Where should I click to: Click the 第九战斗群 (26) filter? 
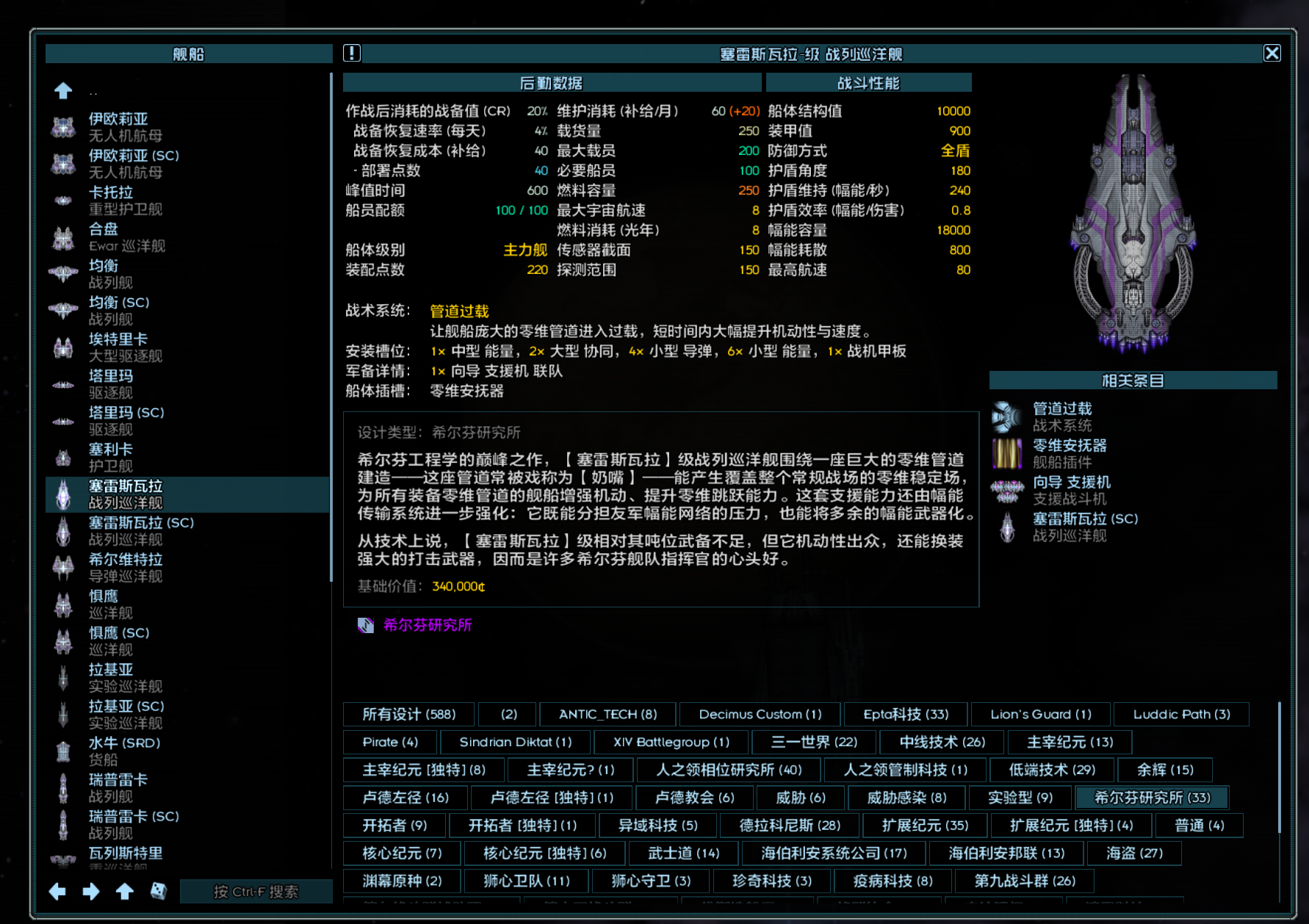(1025, 881)
